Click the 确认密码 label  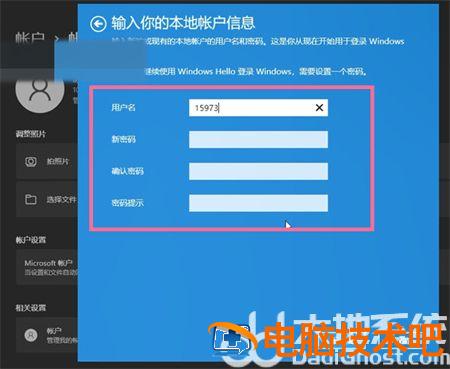click(x=127, y=171)
